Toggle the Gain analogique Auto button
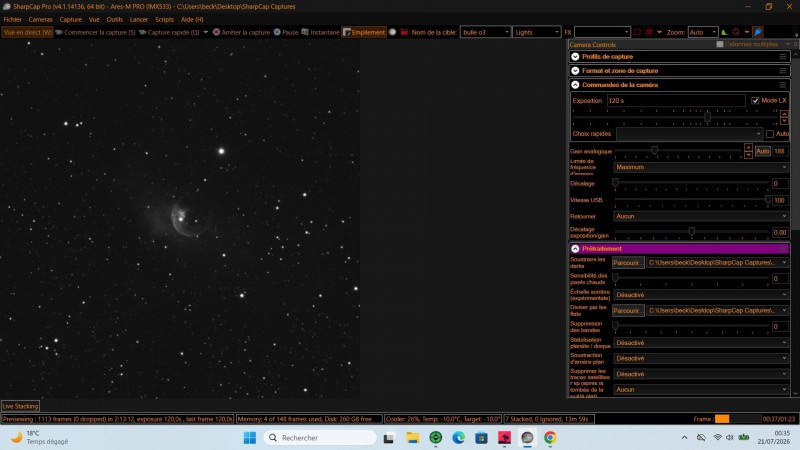Screen dimensions: 800x450 (x=762, y=151)
